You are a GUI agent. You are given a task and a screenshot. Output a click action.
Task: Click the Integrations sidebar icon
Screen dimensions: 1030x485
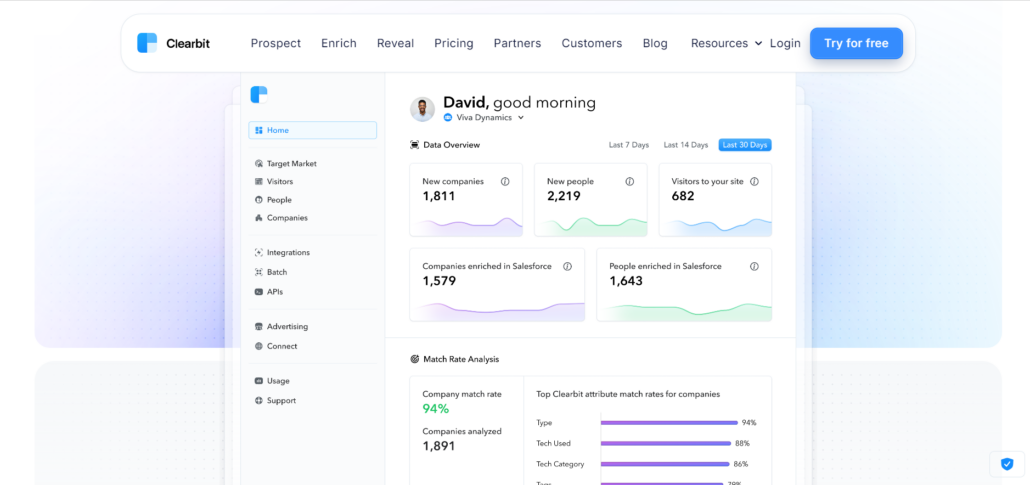pyautogui.click(x=259, y=252)
